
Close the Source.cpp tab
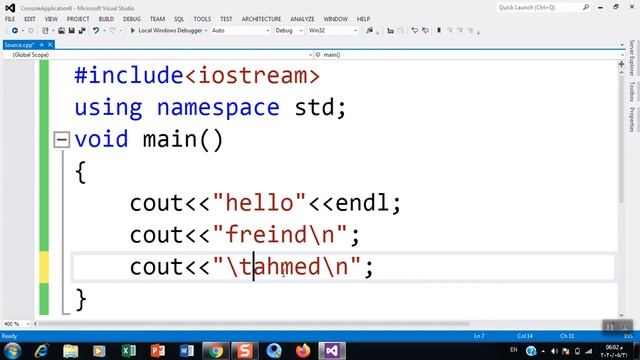click(50, 44)
